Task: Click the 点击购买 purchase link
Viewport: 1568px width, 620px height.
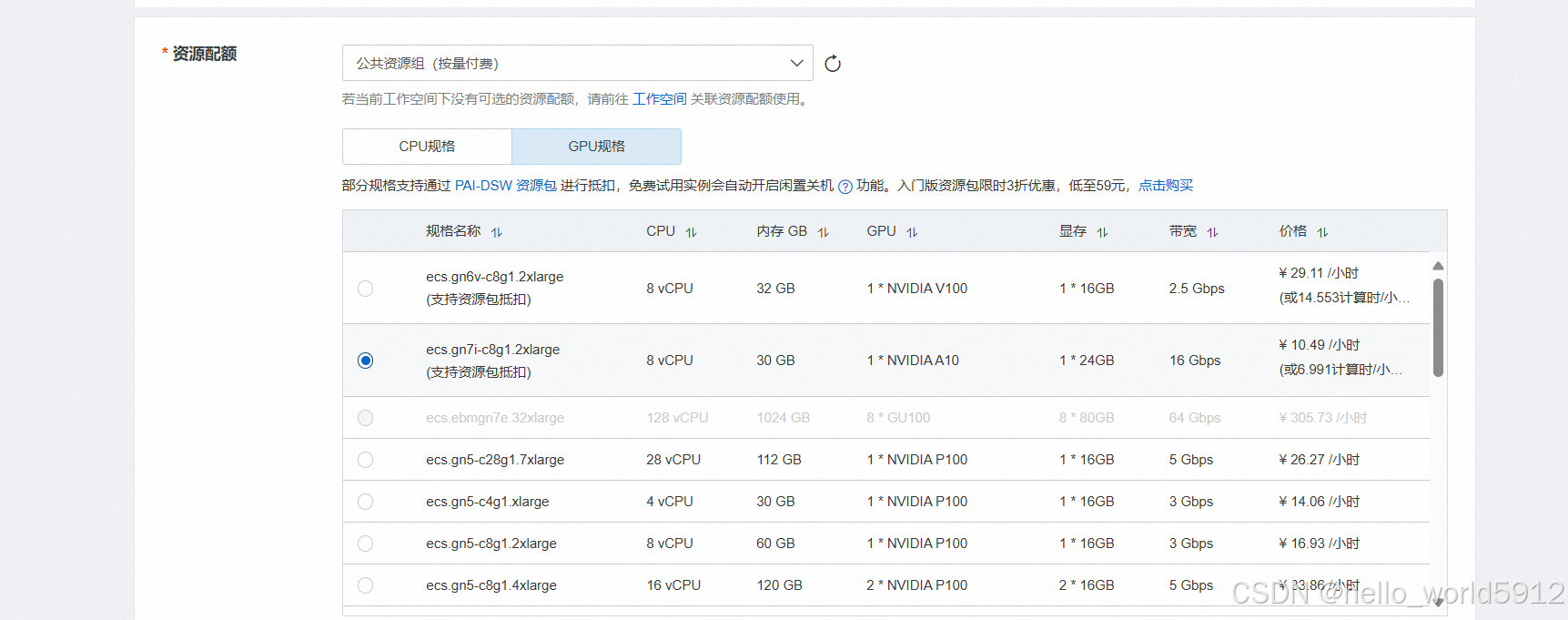Action: point(1166,186)
